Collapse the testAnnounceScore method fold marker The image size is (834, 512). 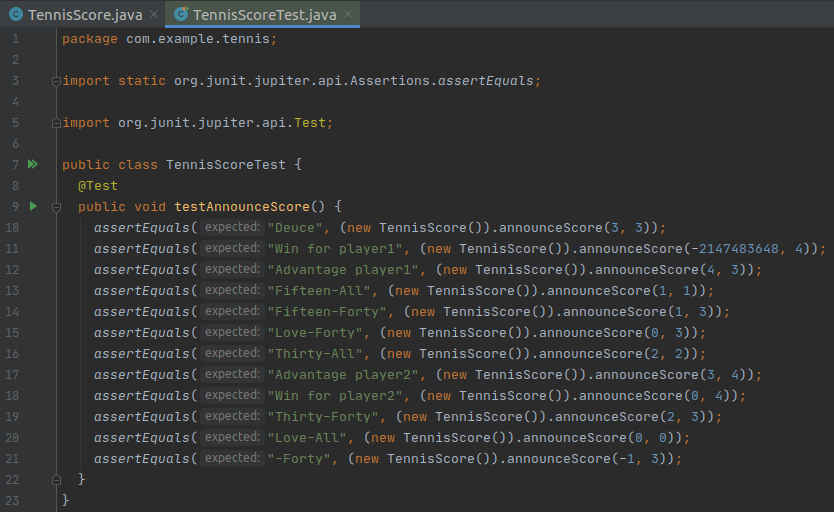click(56, 207)
